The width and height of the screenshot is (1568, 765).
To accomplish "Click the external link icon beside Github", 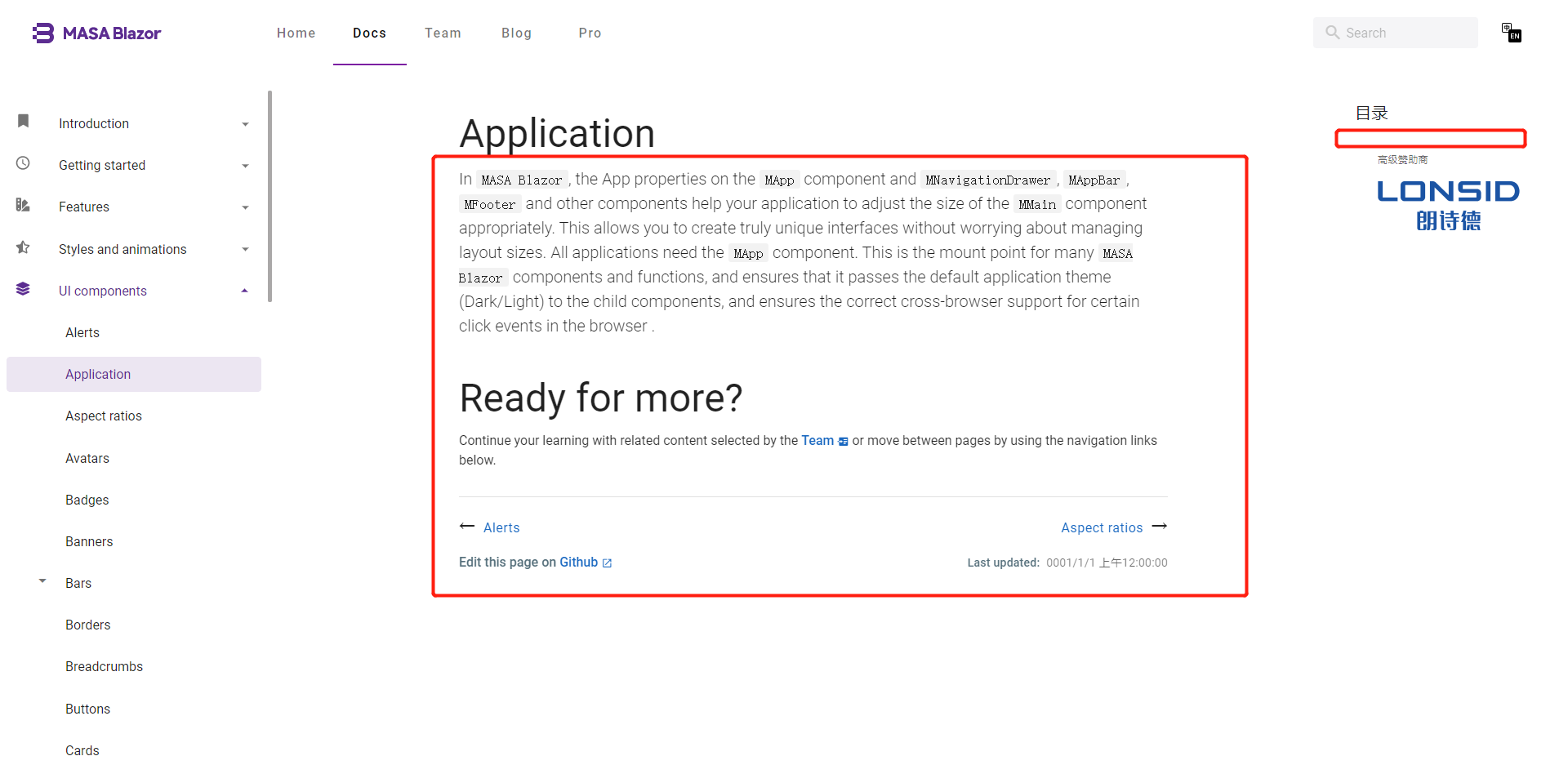I will [606, 563].
